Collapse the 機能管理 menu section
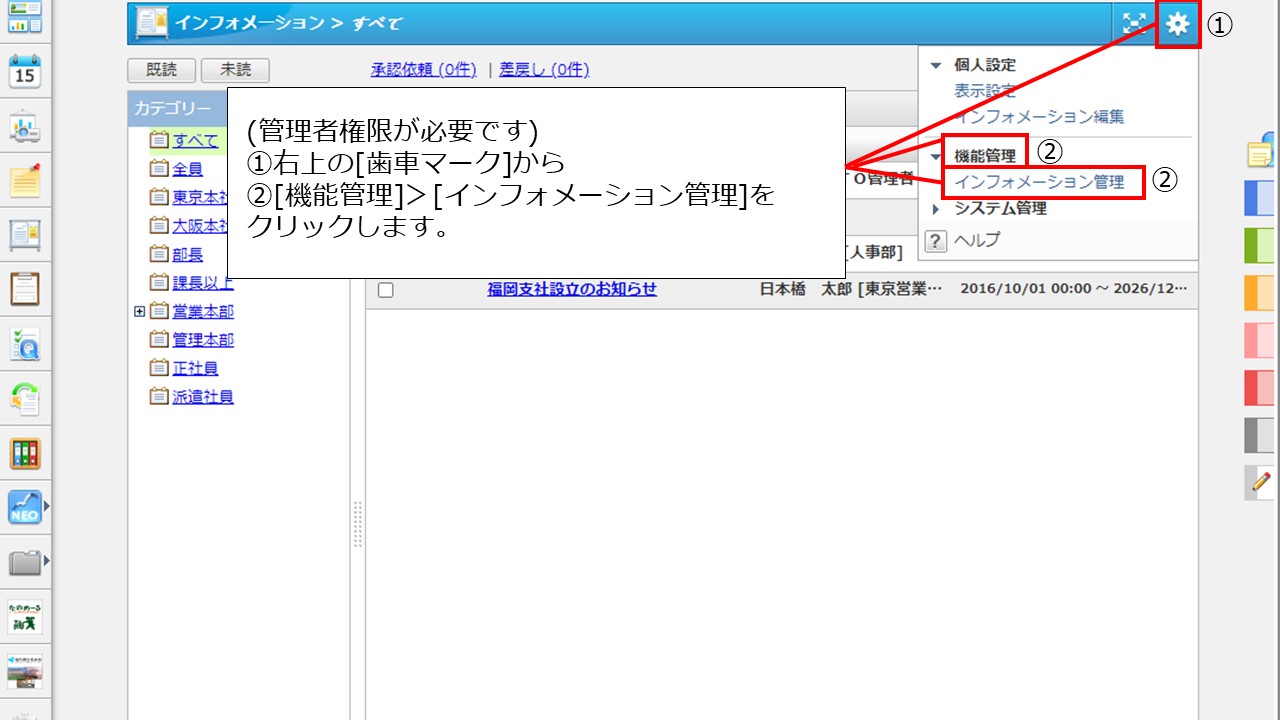Screen dimensions: 1280x720 coord(936,157)
